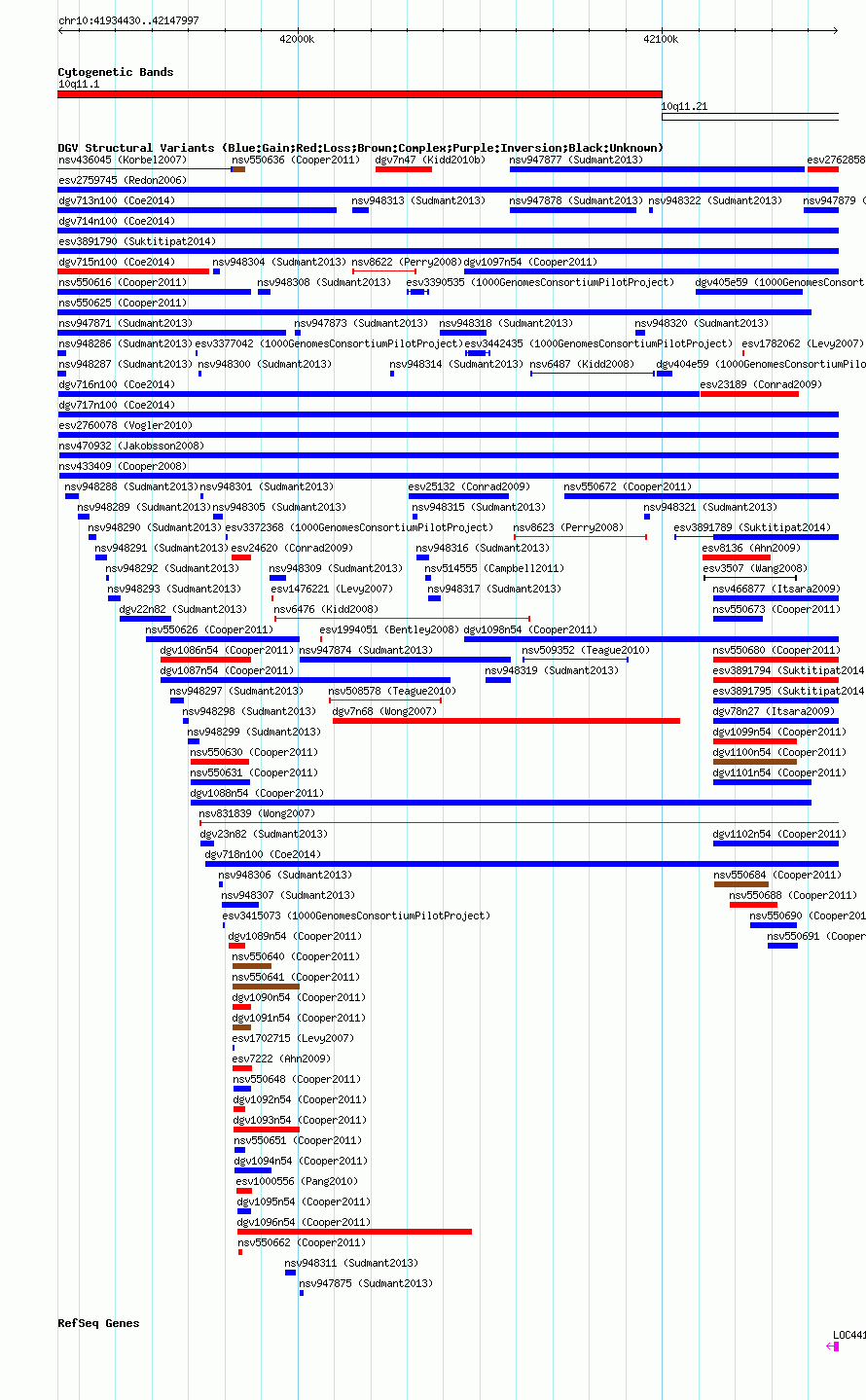
Task: Click the red 10q11.1 band bar
Action: (x=360, y=94)
